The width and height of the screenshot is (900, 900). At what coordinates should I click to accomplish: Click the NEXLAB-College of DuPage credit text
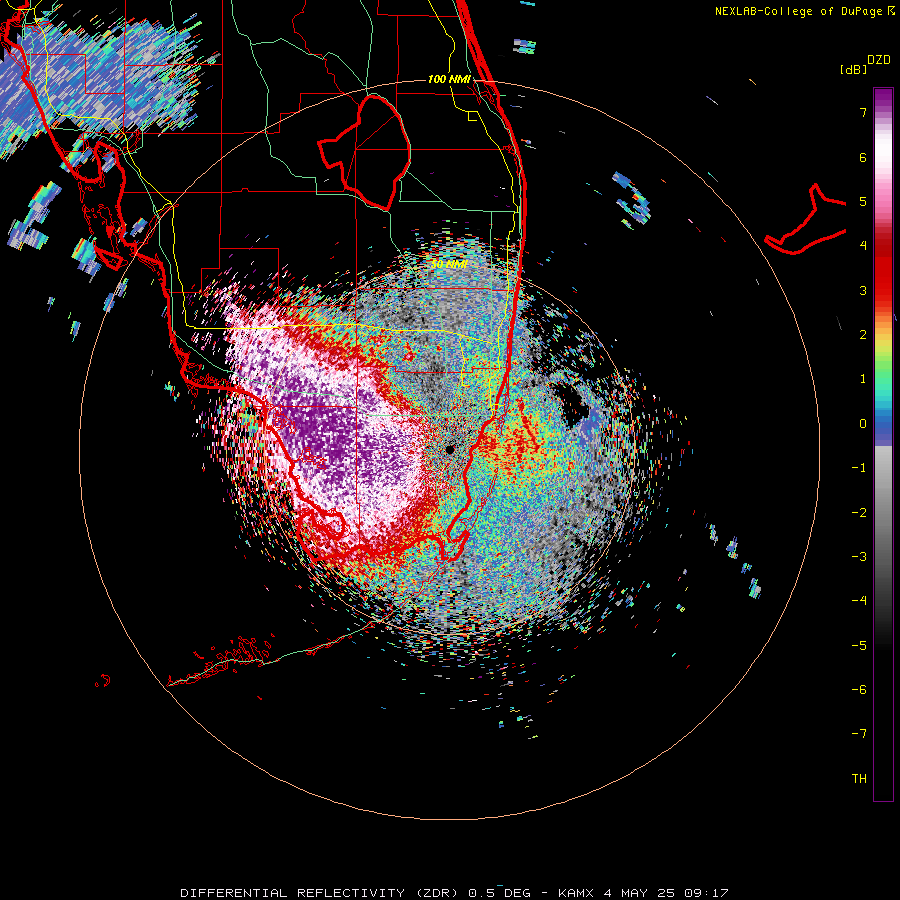pyautogui.click(x=804, y=11)
